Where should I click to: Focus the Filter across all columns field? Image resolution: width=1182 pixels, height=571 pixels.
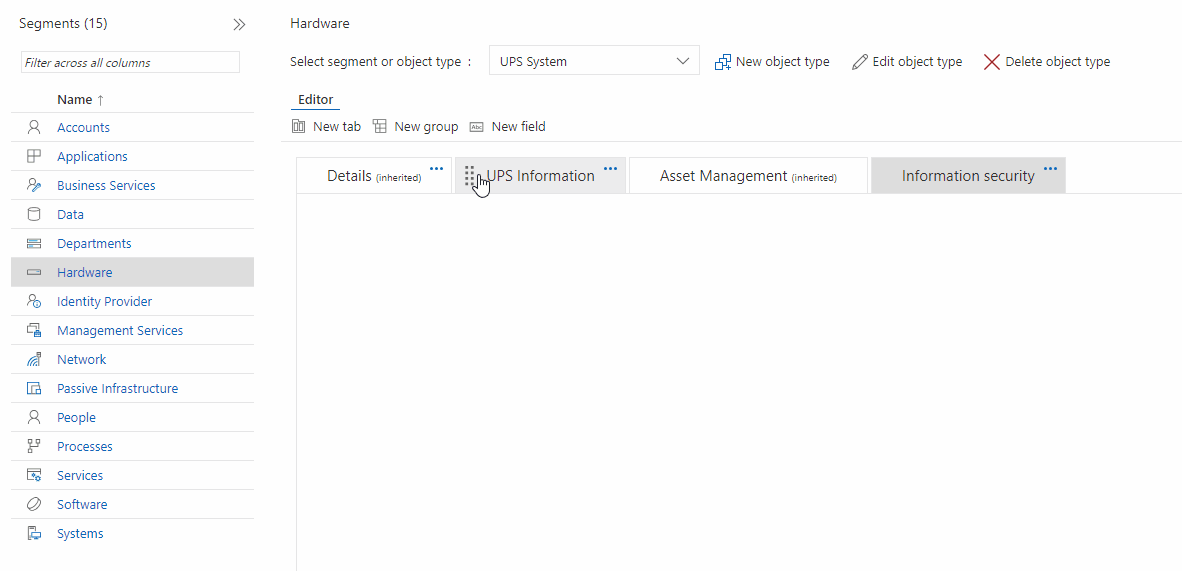130,63
